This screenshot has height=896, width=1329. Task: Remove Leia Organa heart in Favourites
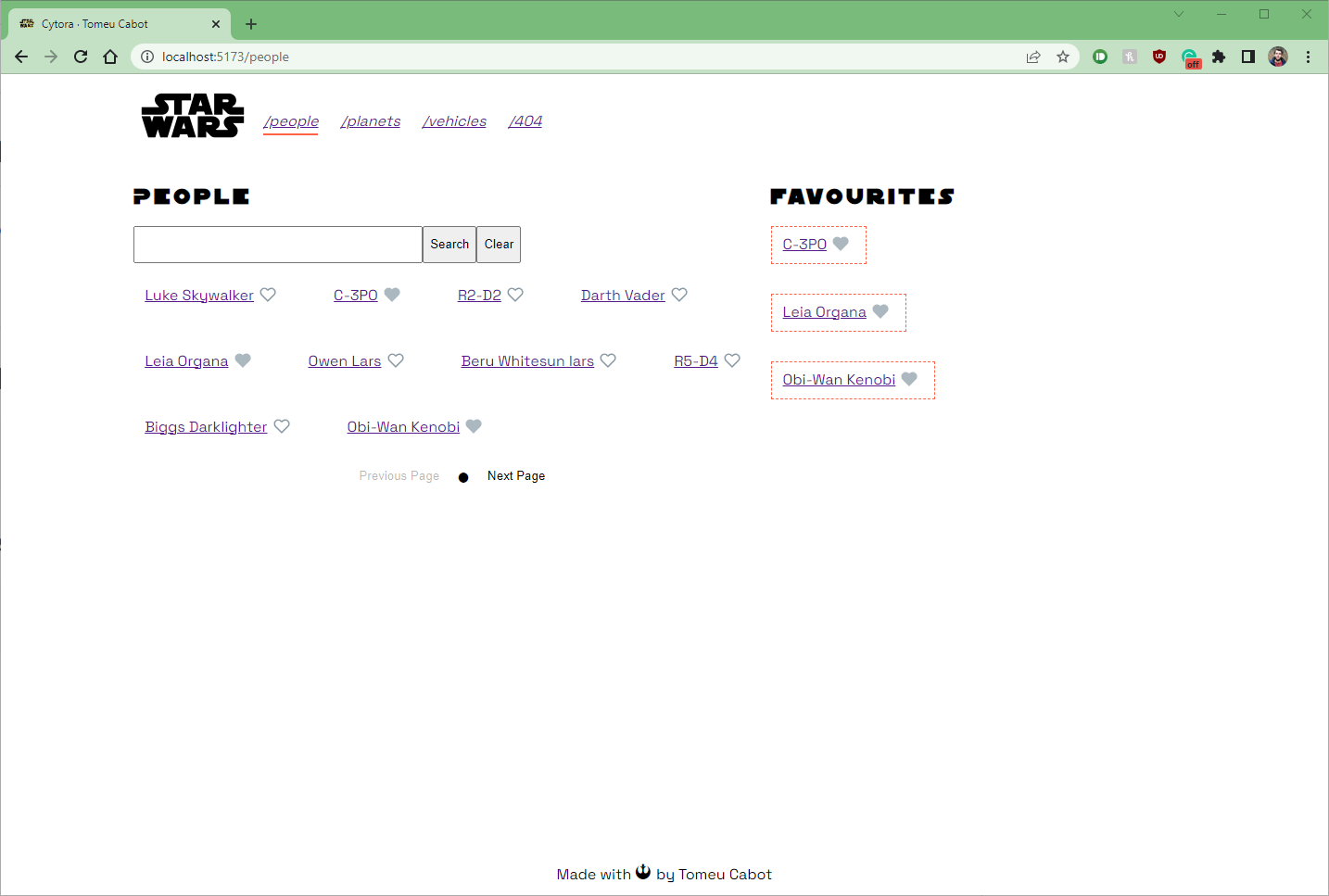[880, 311]
